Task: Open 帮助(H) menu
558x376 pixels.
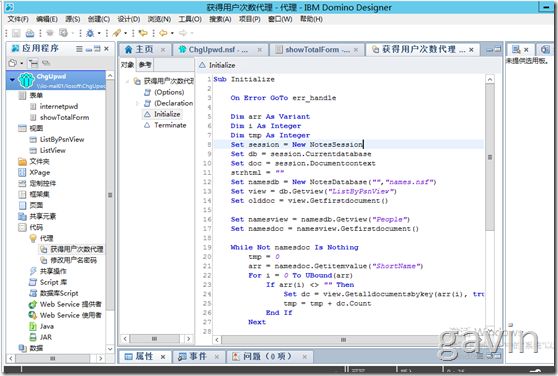Action: pos(311,19)
